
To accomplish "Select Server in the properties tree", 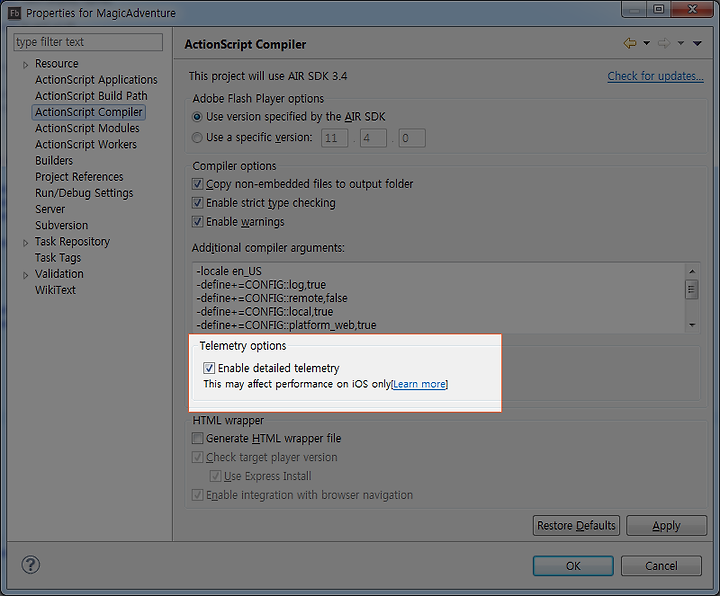I will pyautogui.click(x=50, y=209).
